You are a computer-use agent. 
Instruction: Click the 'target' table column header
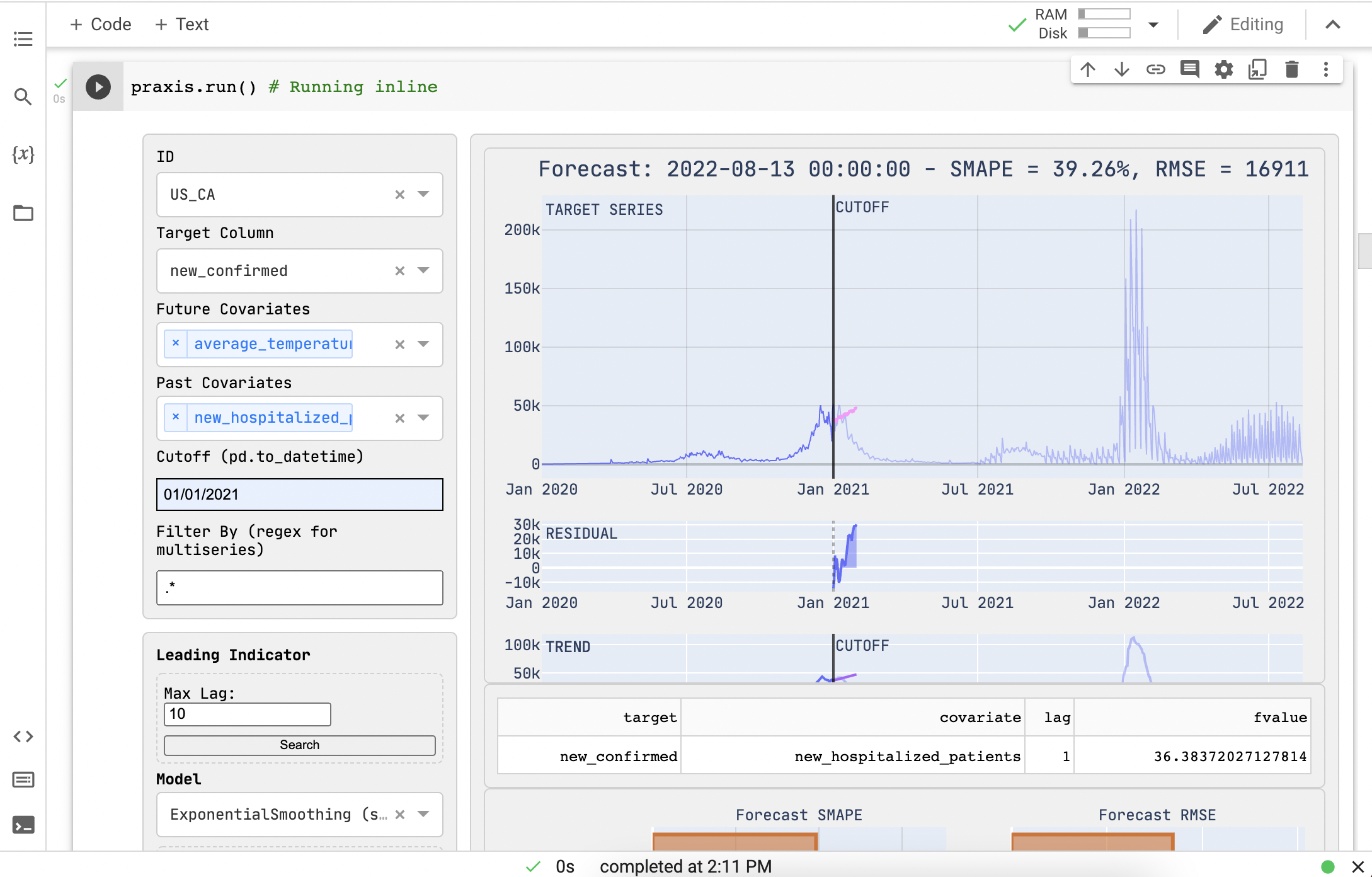tap(589, 718)
